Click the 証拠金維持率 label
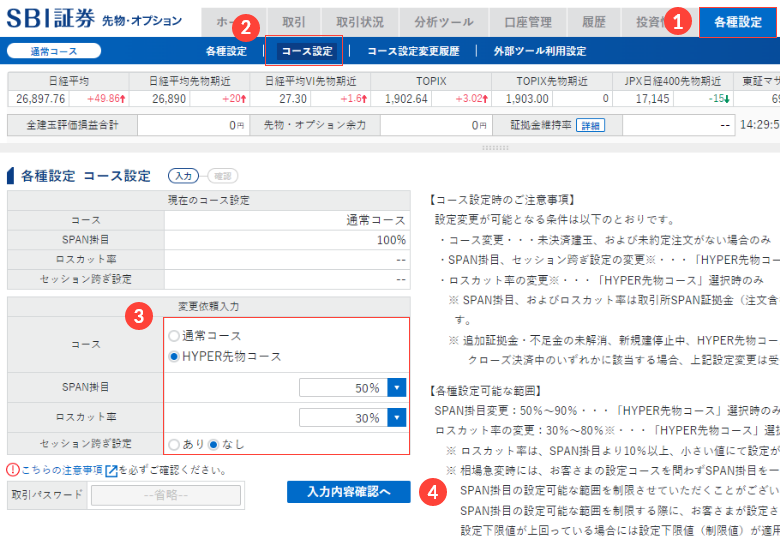780x539 pixels. pos(541,125)
